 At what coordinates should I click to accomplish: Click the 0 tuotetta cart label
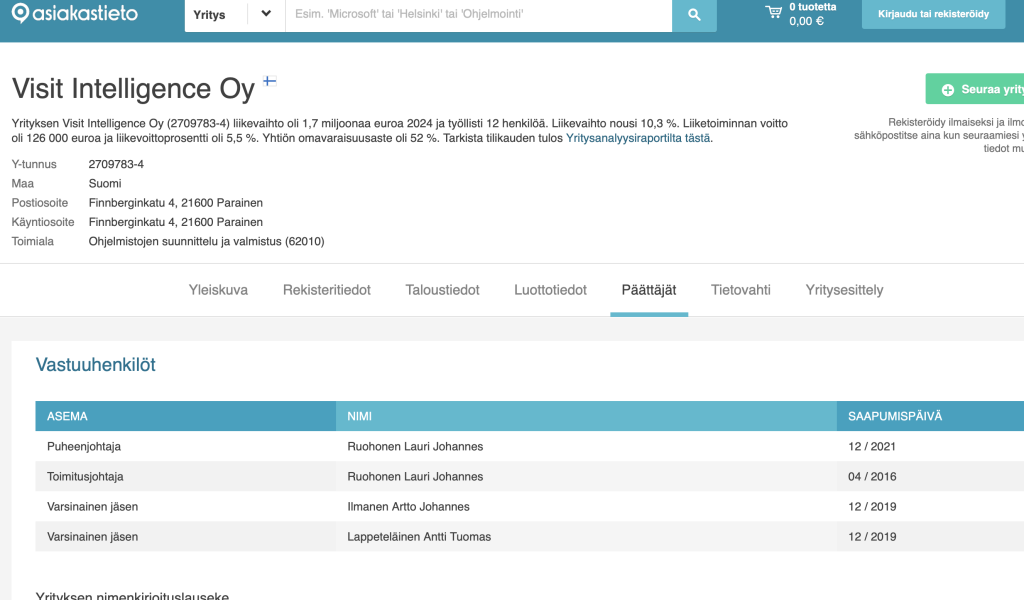[812, 7]
